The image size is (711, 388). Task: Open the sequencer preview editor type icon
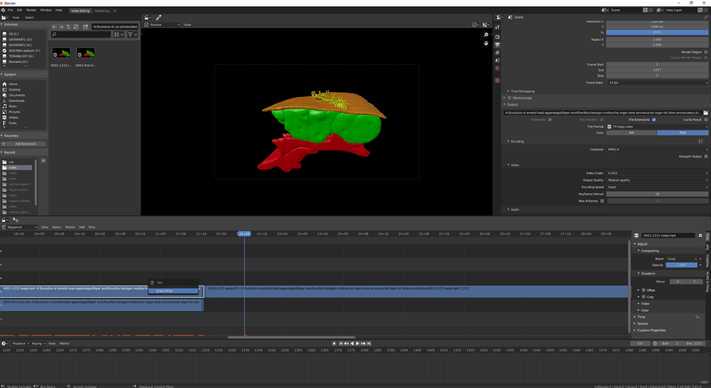[x=147, y=18]
